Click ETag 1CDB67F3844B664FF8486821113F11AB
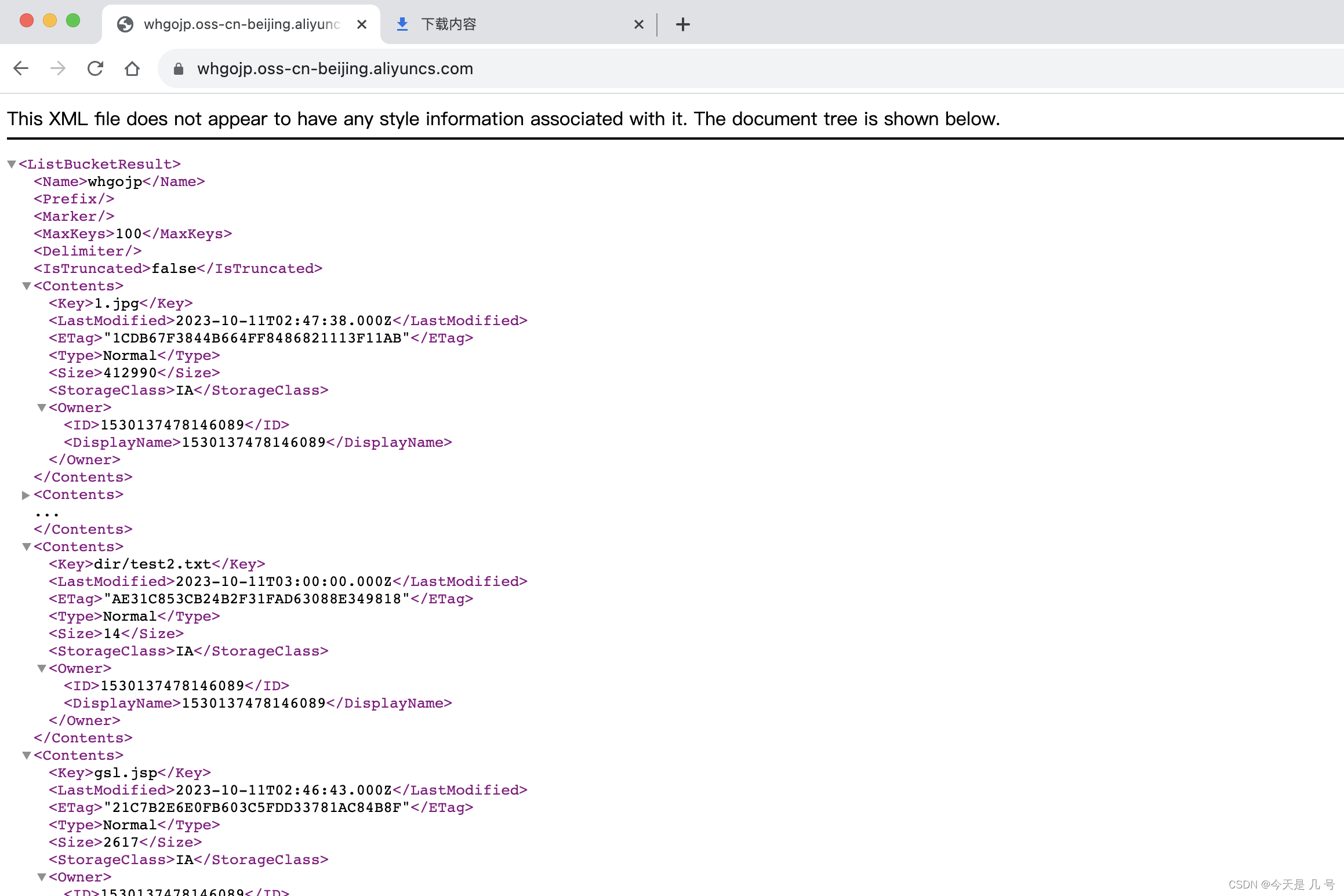This screenshot has height=896, width=1344. point(257,338)
